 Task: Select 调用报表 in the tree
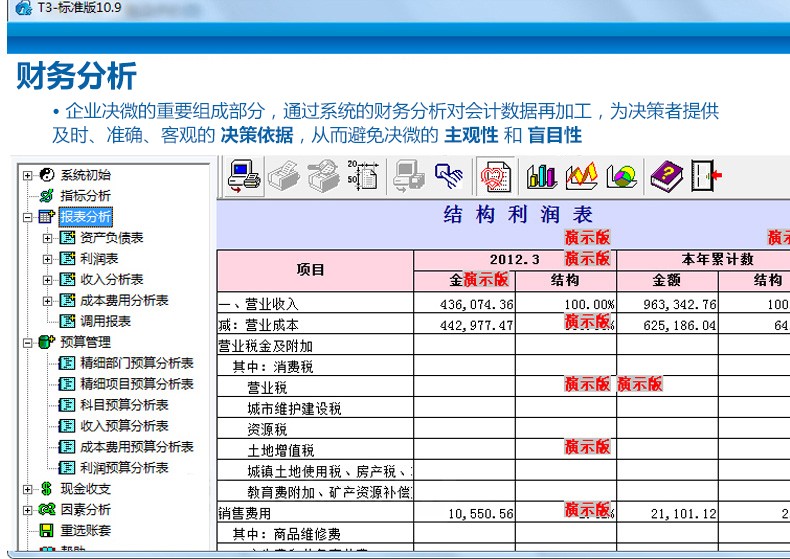105,321
